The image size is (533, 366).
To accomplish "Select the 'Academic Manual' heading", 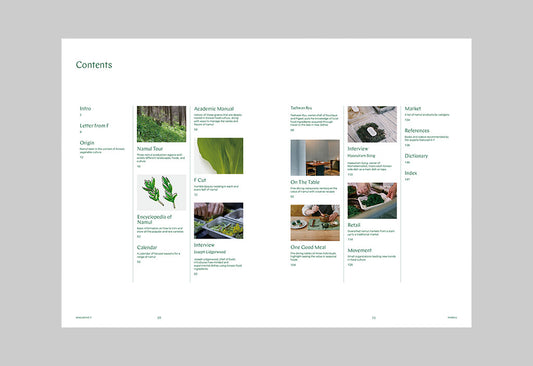I will [214, 109].
